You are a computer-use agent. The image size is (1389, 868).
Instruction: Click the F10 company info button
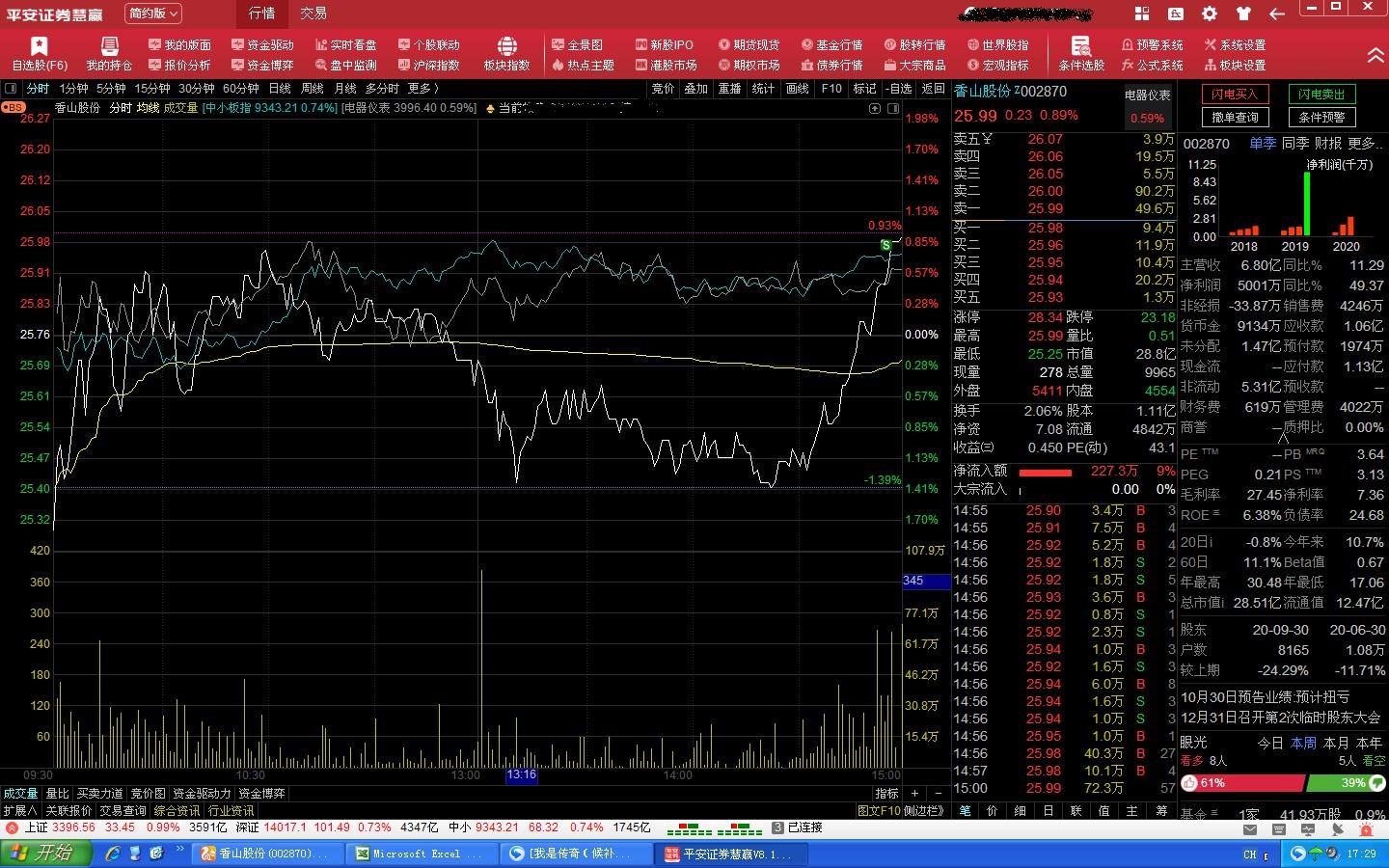pyautogui.click(x=831, y=88)
